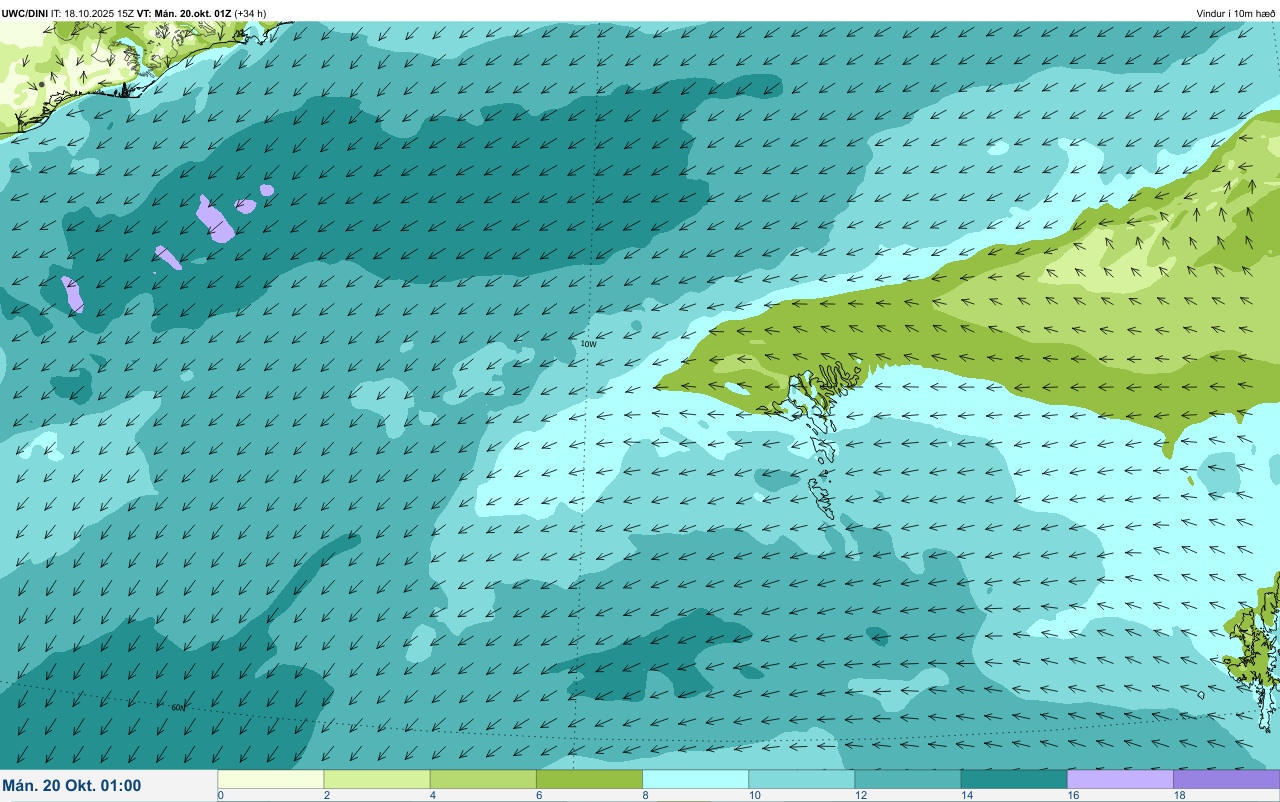Click the purple legend swatch above 18
1280x802 pixels.
pyautogui.click(x=1226, y=779)
